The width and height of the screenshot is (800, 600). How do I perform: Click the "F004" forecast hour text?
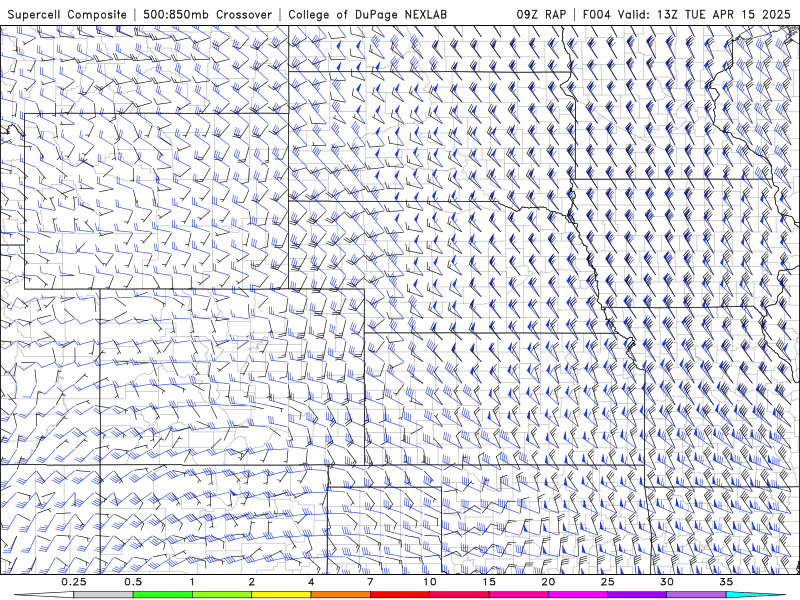[596, 14]
